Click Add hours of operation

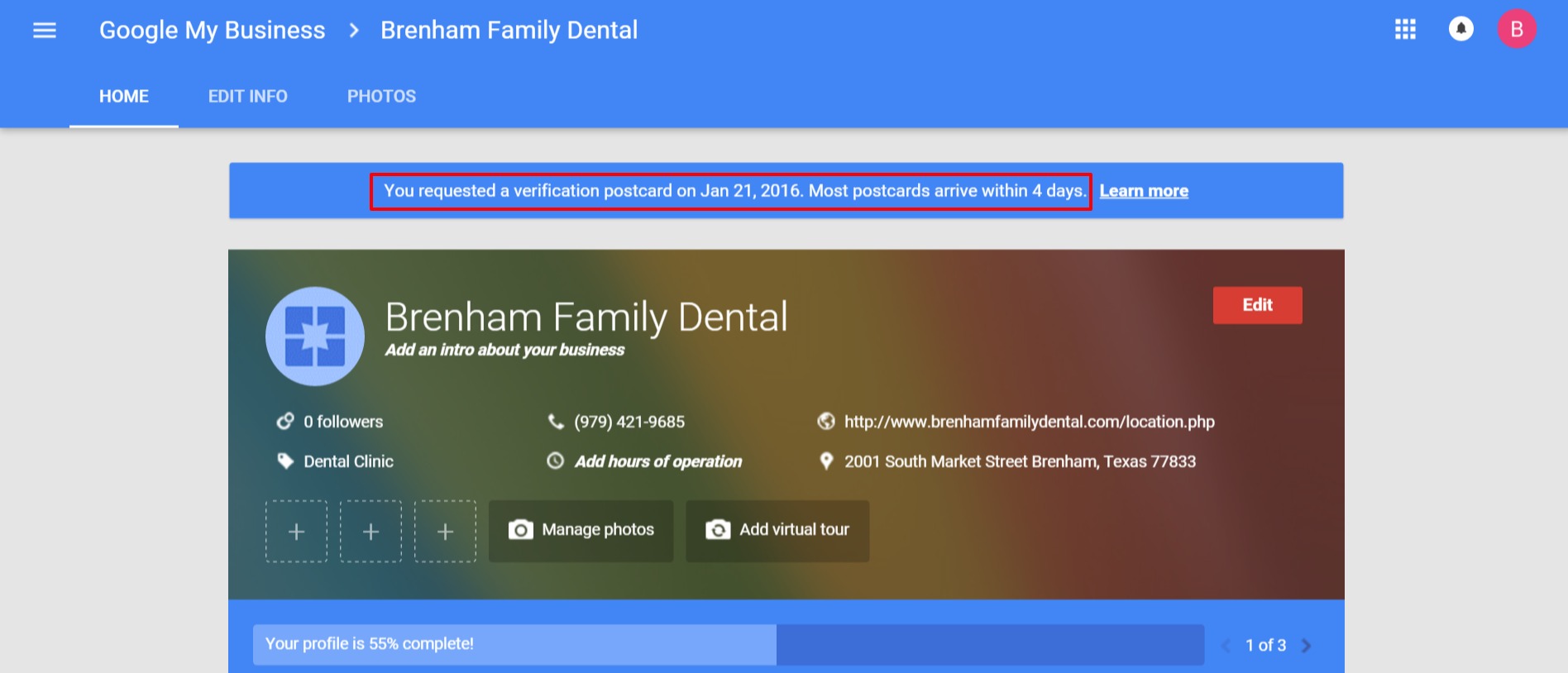point(657,461)
